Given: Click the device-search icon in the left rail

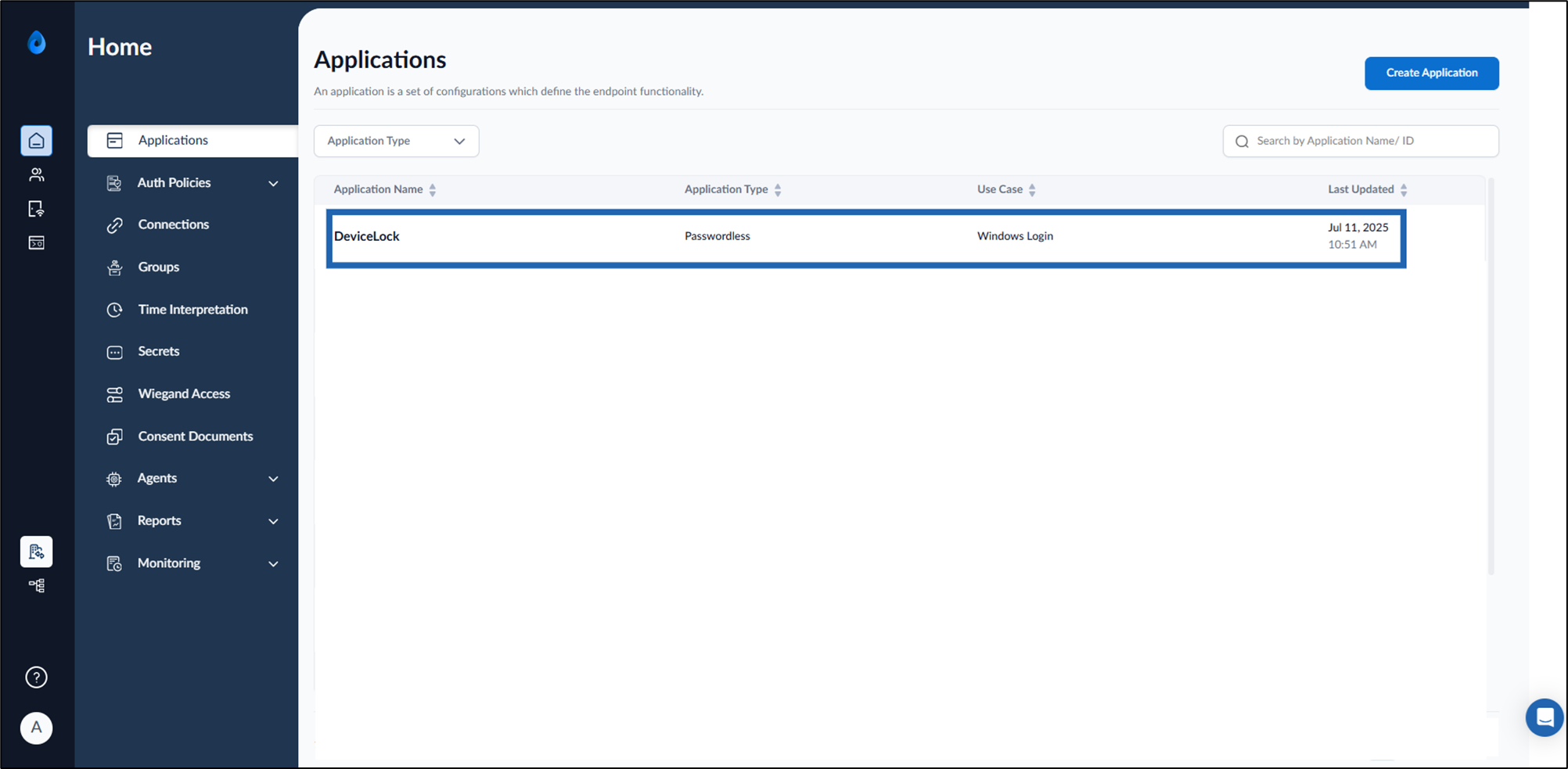Looking at the screenshot, I should (36, 209).
